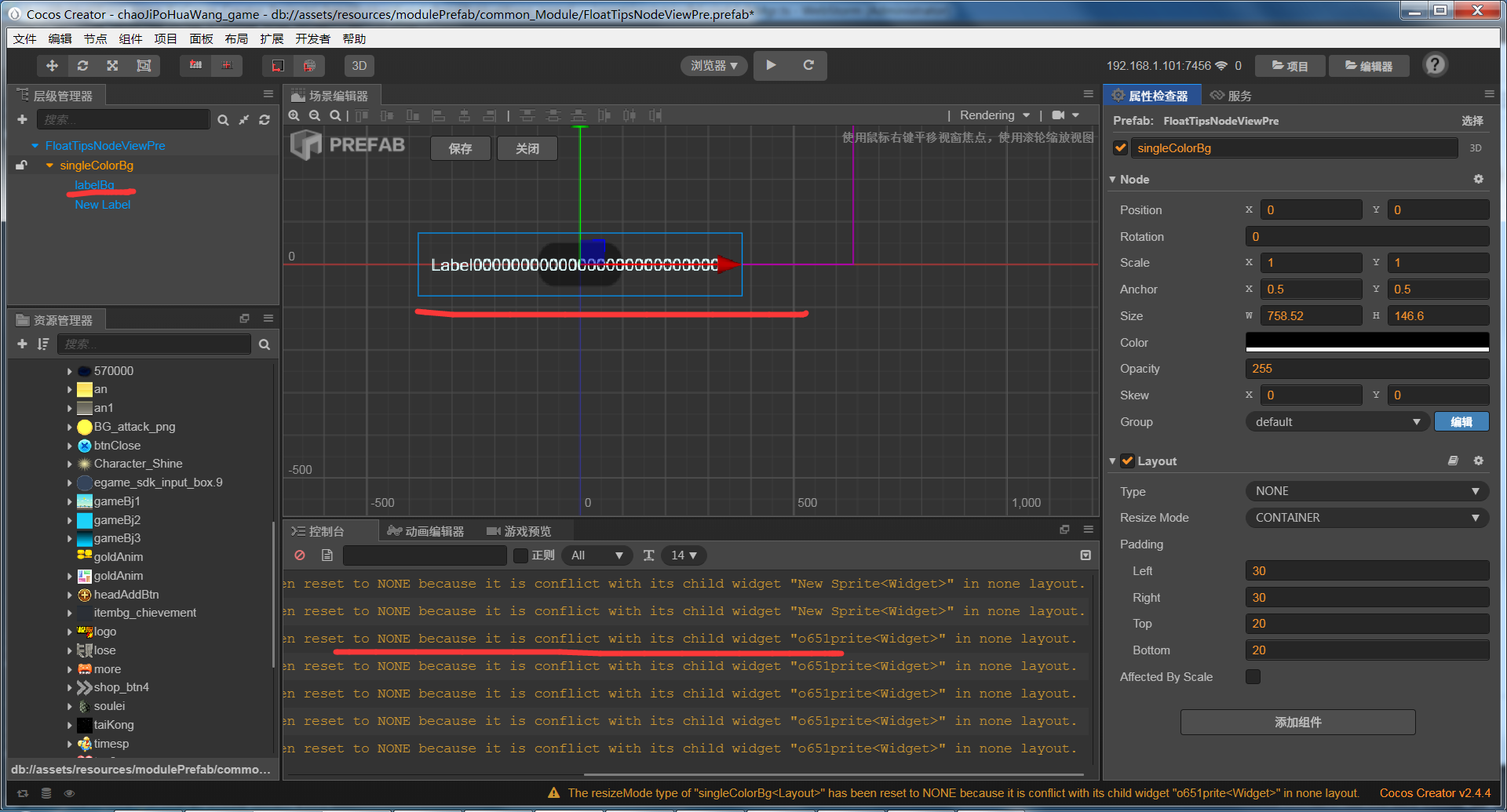The height and width of the screenshot is (812, 1507).
Task: Open the Layout component gear settings
Action: 1479,461
